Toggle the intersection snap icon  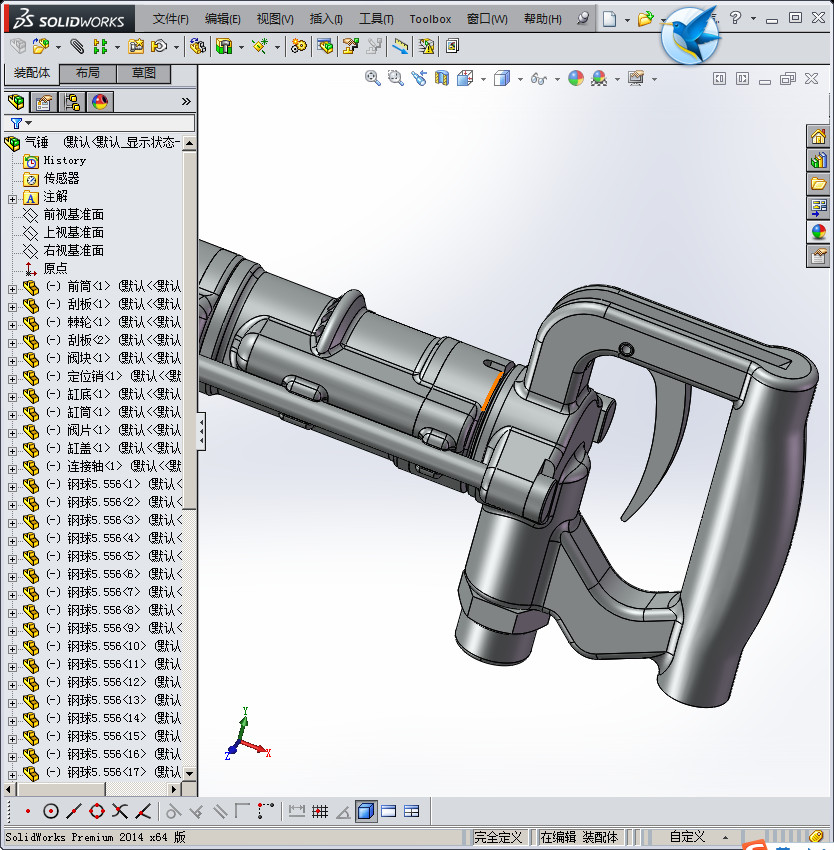[x=120, y=812]
